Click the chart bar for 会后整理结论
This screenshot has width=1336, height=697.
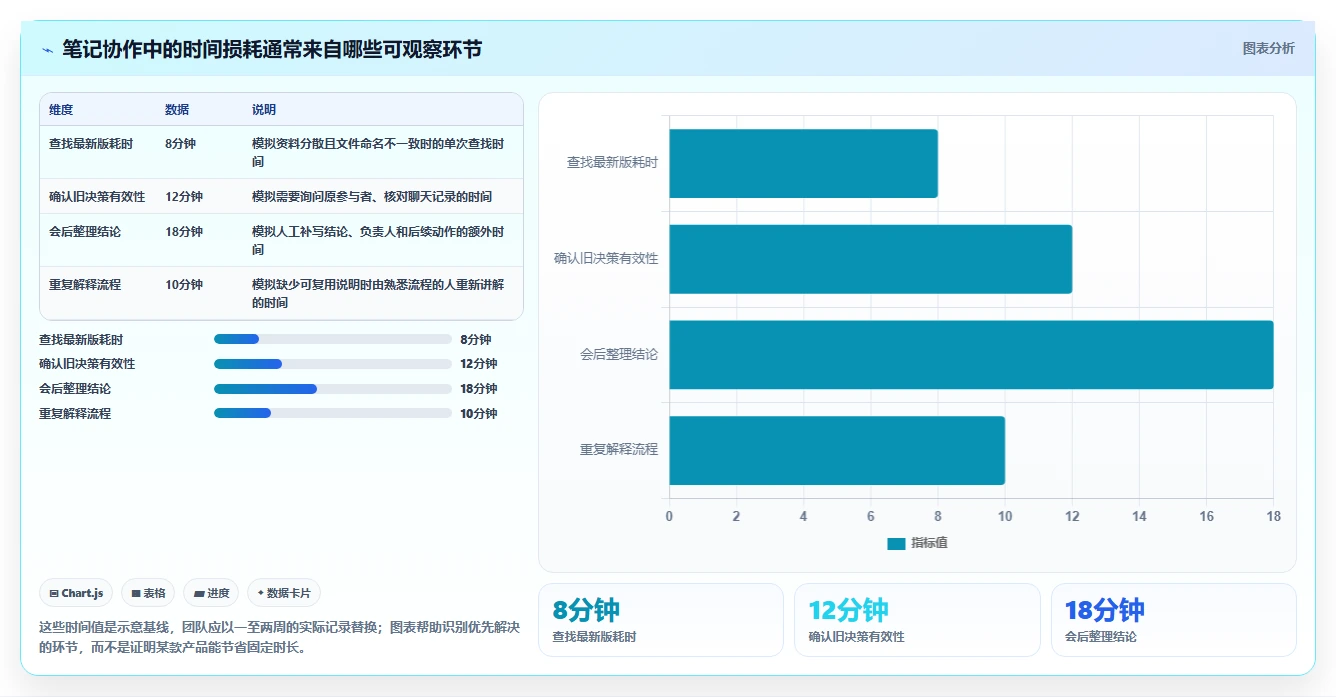tap(971, 355)
